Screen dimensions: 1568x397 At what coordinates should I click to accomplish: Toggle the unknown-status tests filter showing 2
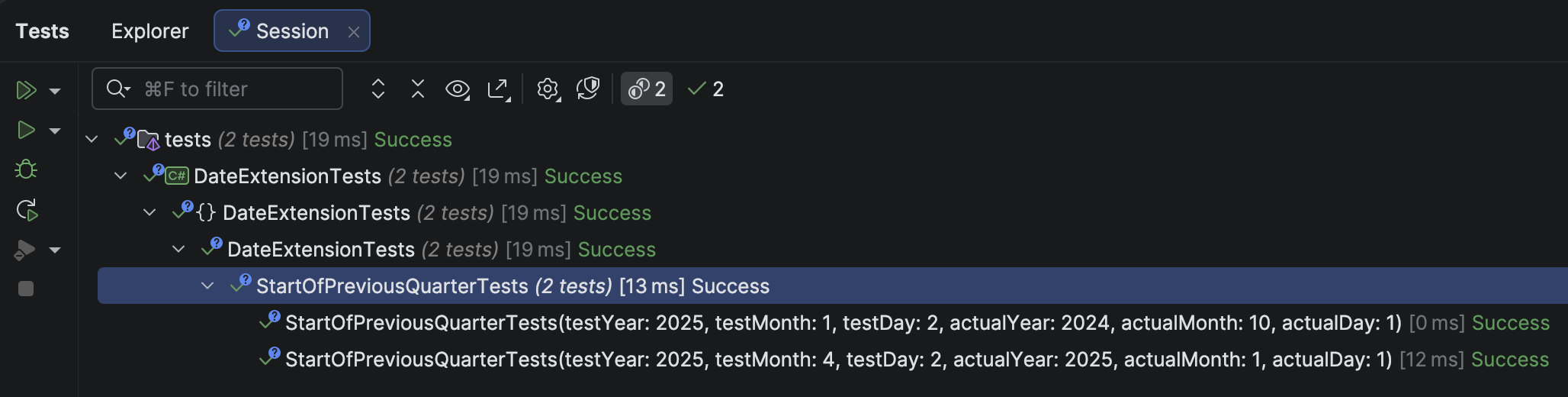point(647,89)
